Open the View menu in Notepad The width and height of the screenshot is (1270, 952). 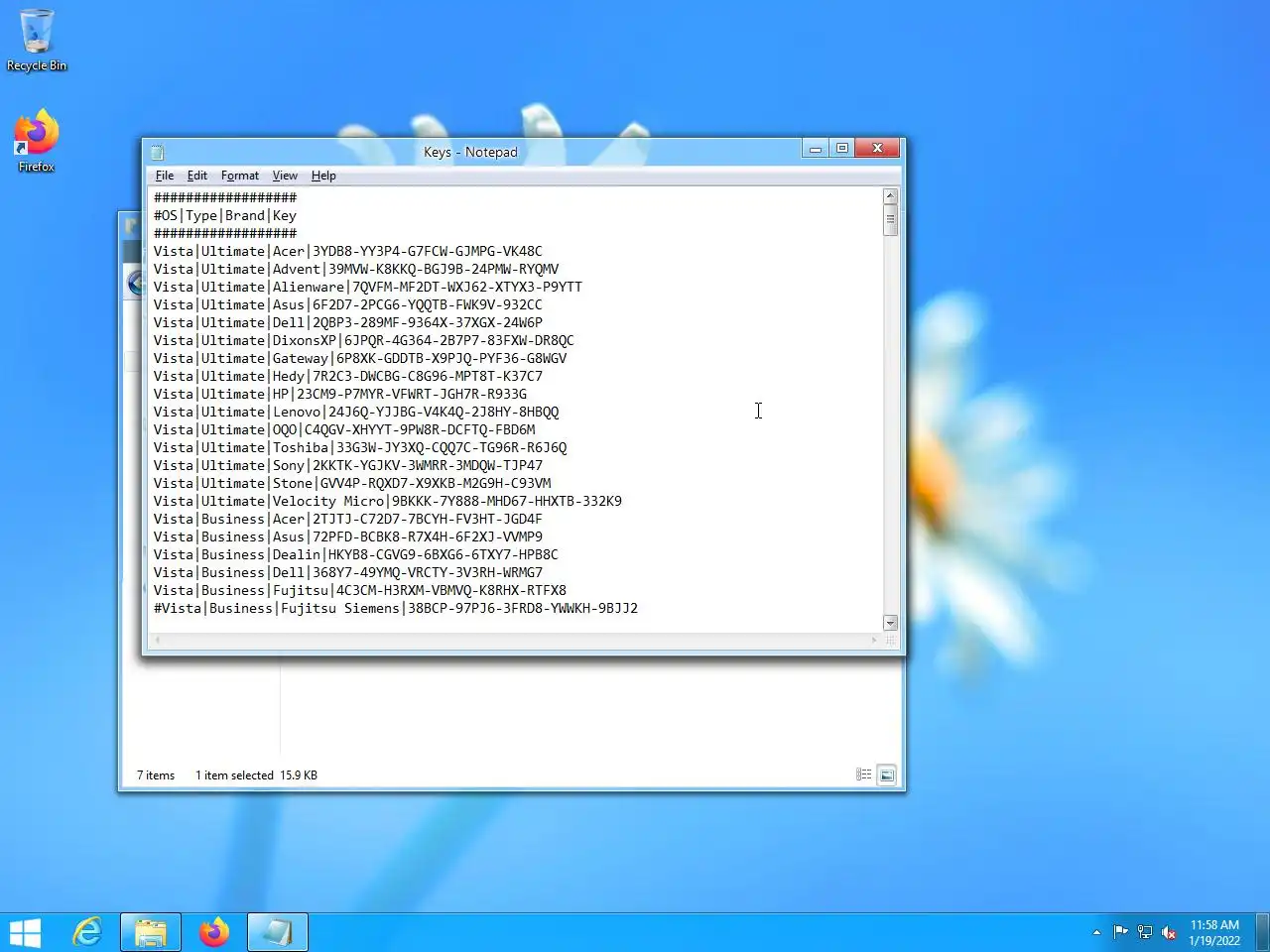point(285,176)
